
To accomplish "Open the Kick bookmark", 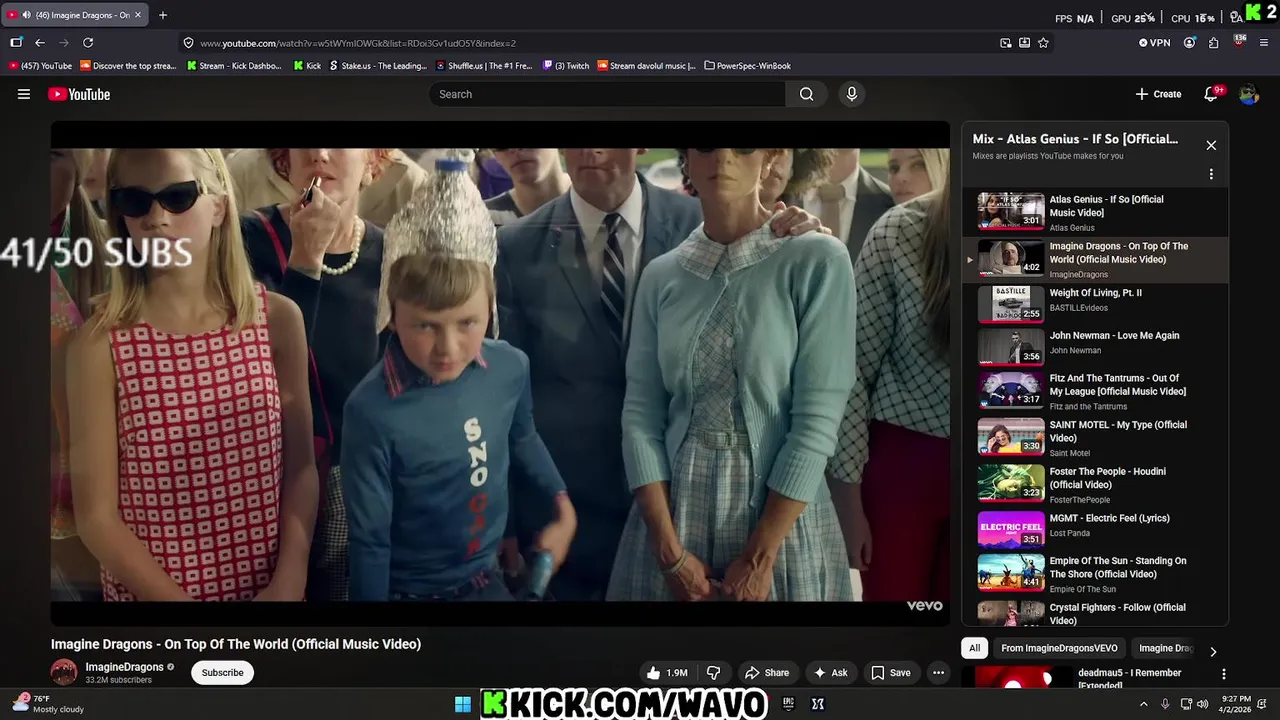I will coord(307,66).
